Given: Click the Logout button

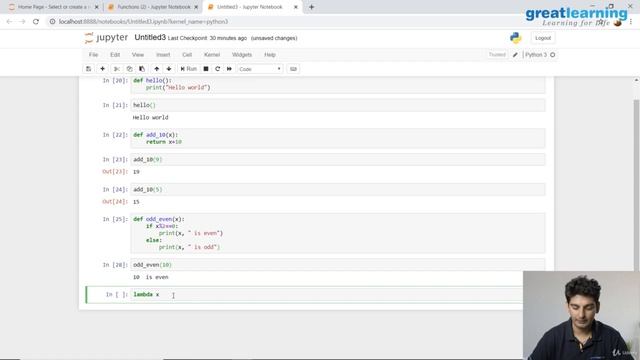Looking at the screenshot, I should click(543, 38).
